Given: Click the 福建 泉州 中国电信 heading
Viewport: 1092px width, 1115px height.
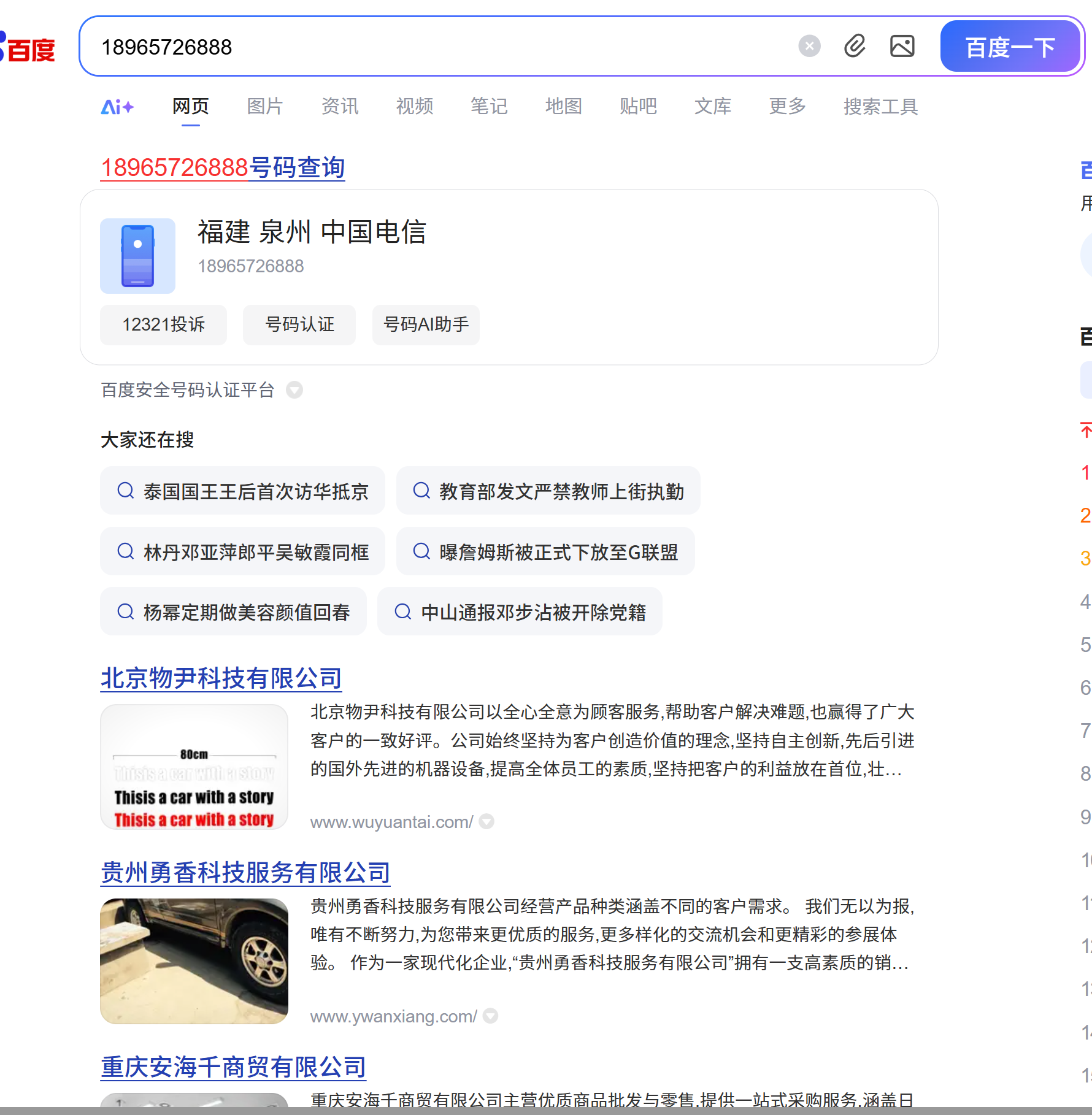Looking at the screenshot, I should 312,232.
